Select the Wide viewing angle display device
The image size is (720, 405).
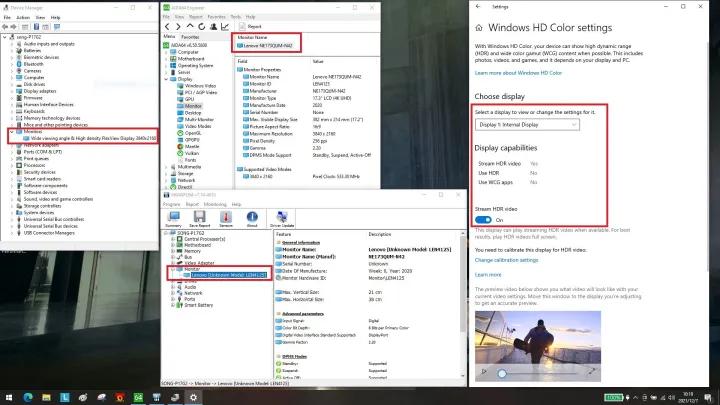pos(90,138)
